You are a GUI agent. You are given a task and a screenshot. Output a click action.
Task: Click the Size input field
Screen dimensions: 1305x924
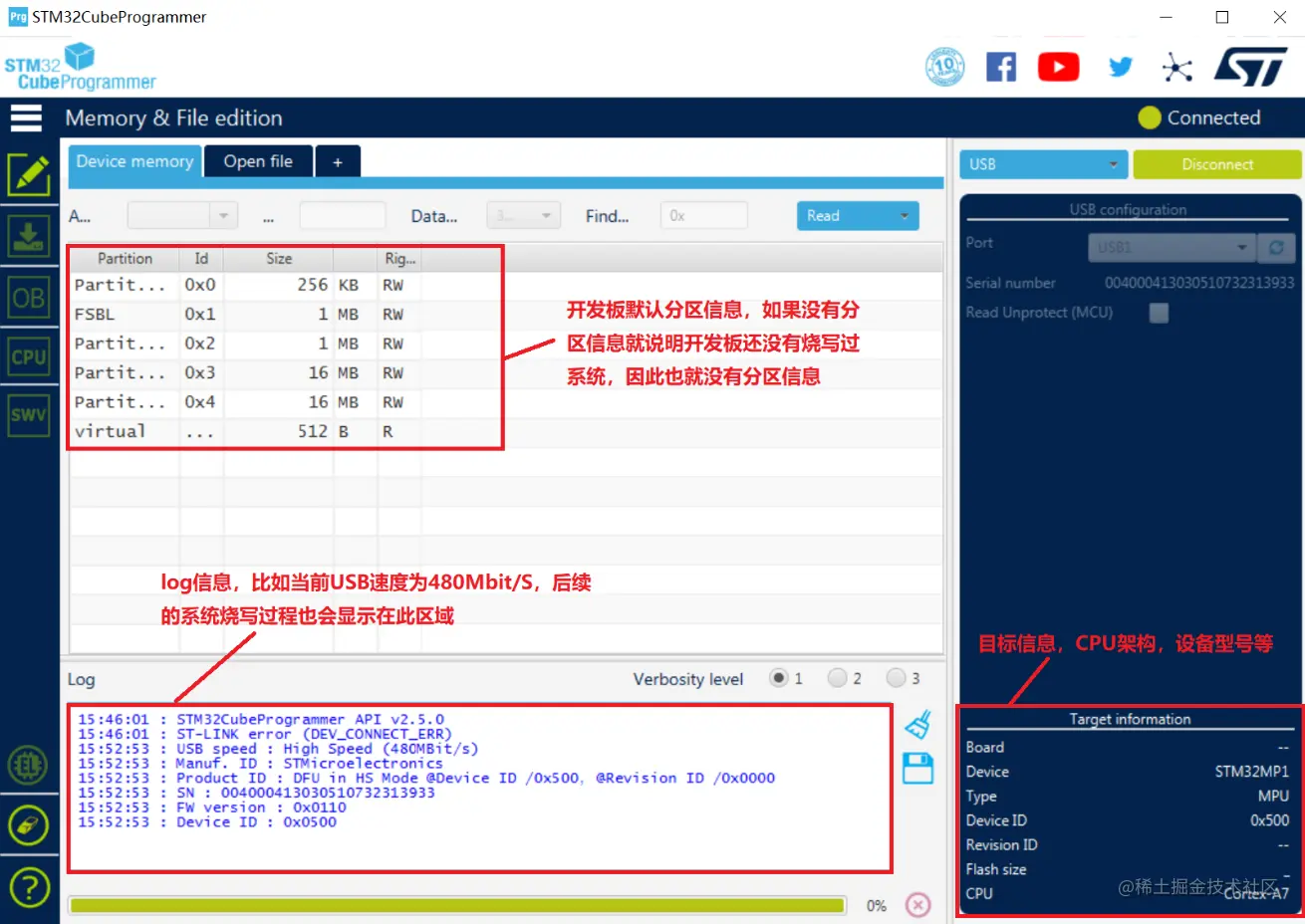coord(343,216)
